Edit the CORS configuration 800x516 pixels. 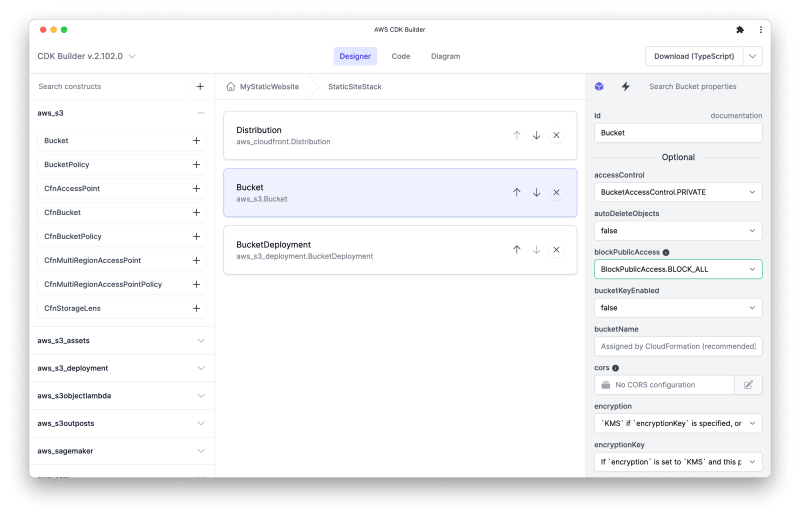(748, 385)
